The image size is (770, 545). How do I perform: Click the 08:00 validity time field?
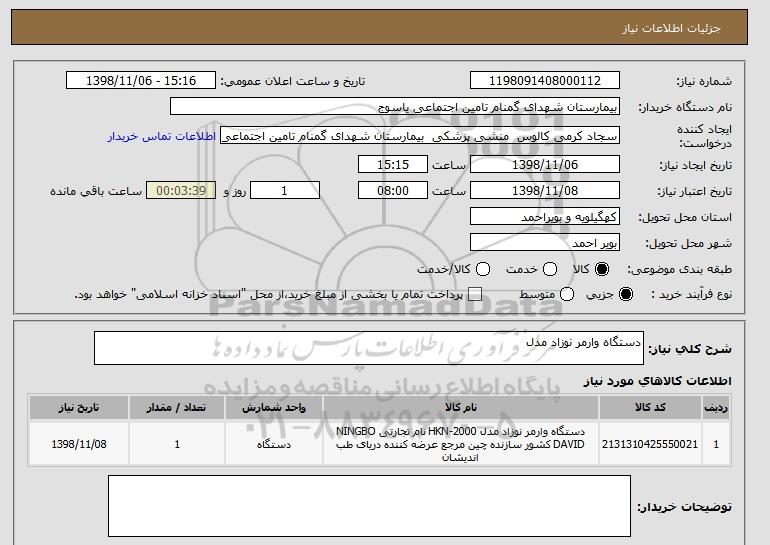coord(393,190)
